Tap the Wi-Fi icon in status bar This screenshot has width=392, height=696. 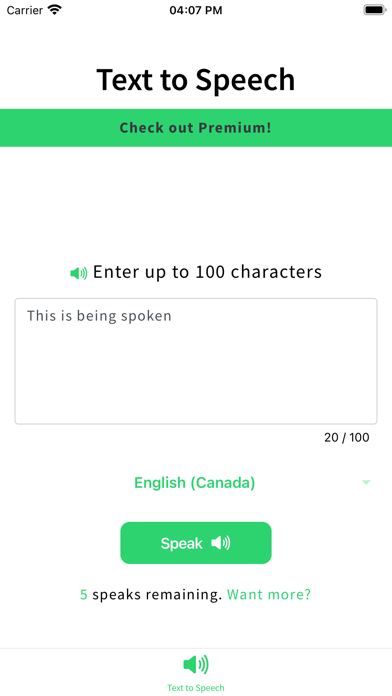pos(55,10)
